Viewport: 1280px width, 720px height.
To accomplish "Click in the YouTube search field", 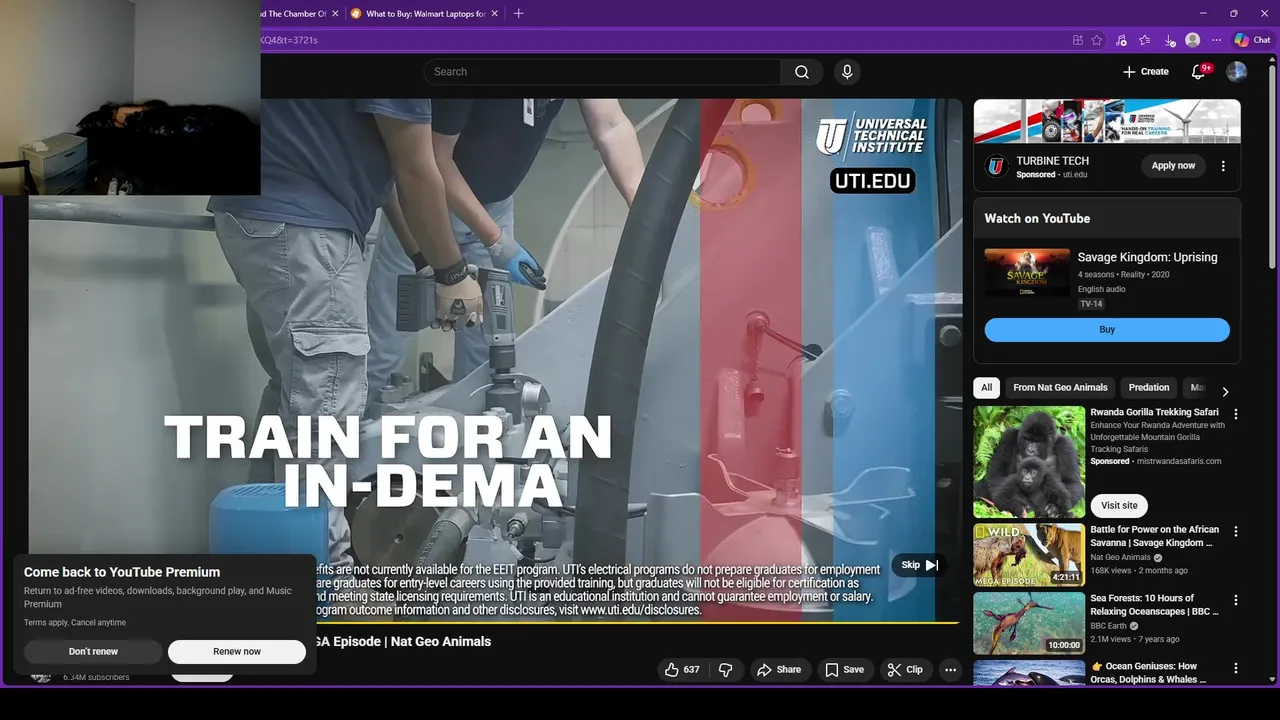I will pos(602,72).
